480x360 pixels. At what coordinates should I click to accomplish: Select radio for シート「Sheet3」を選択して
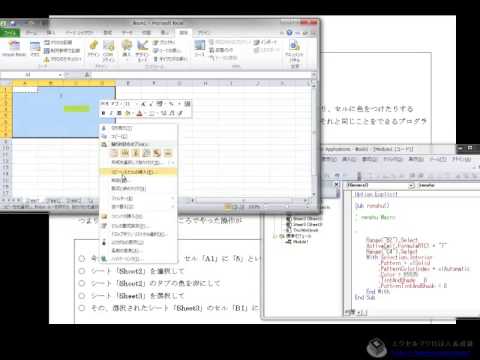tap(82, 296)
